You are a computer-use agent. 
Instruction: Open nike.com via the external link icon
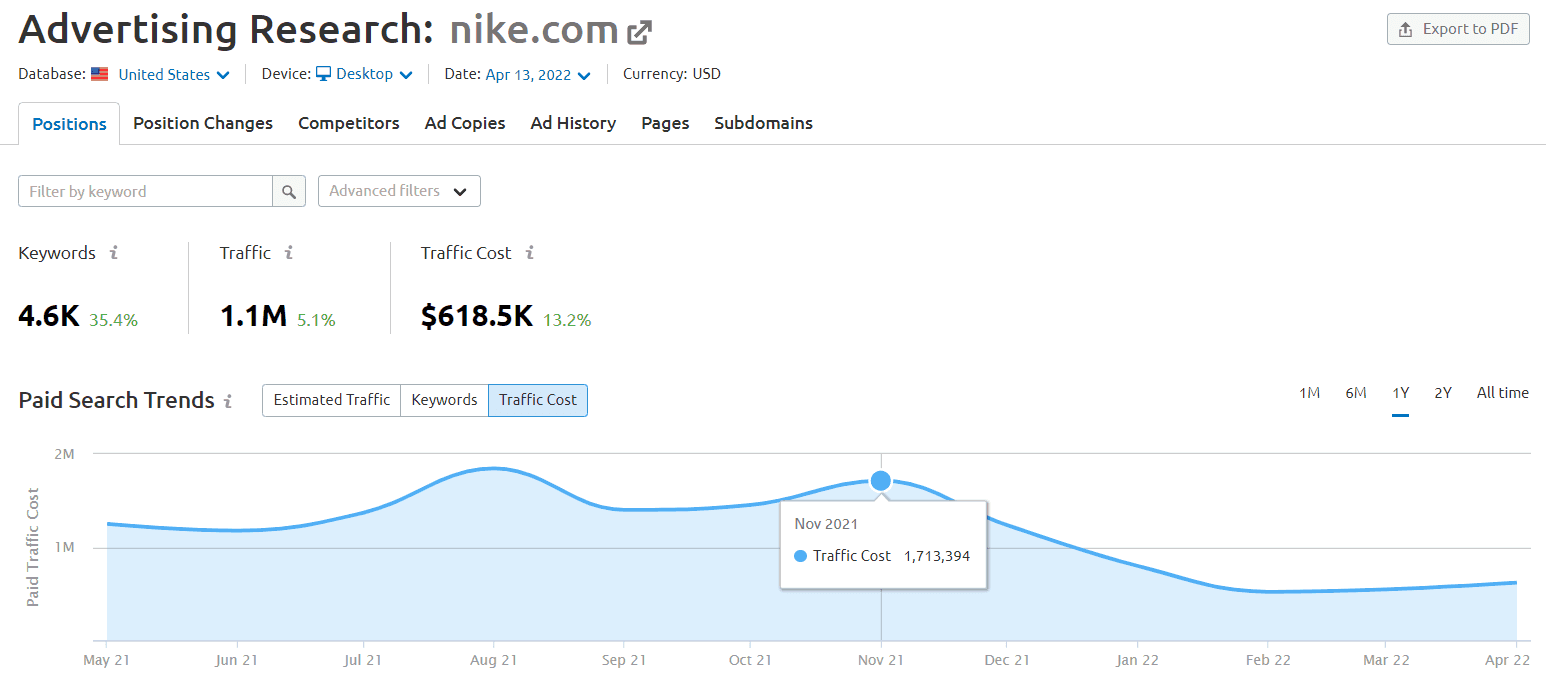click(x=638, y=30)
